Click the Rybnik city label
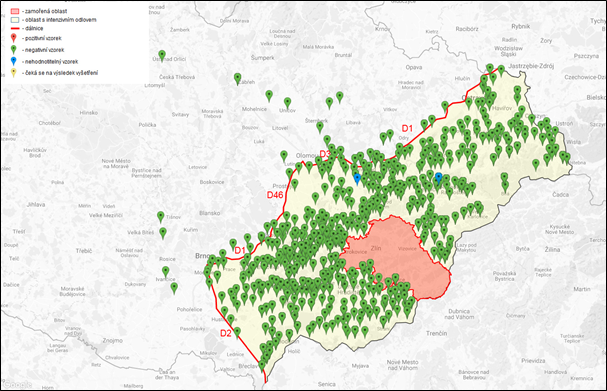 coord(521,26)
